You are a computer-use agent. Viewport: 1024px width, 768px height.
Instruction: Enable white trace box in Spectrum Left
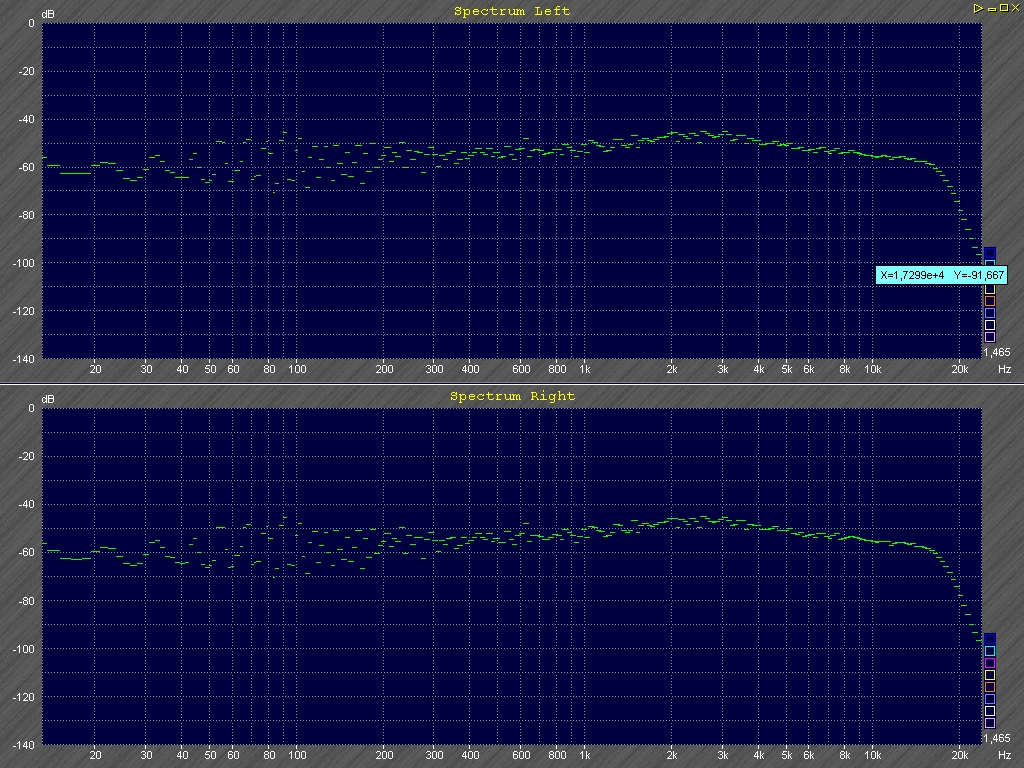coord(990,324)
